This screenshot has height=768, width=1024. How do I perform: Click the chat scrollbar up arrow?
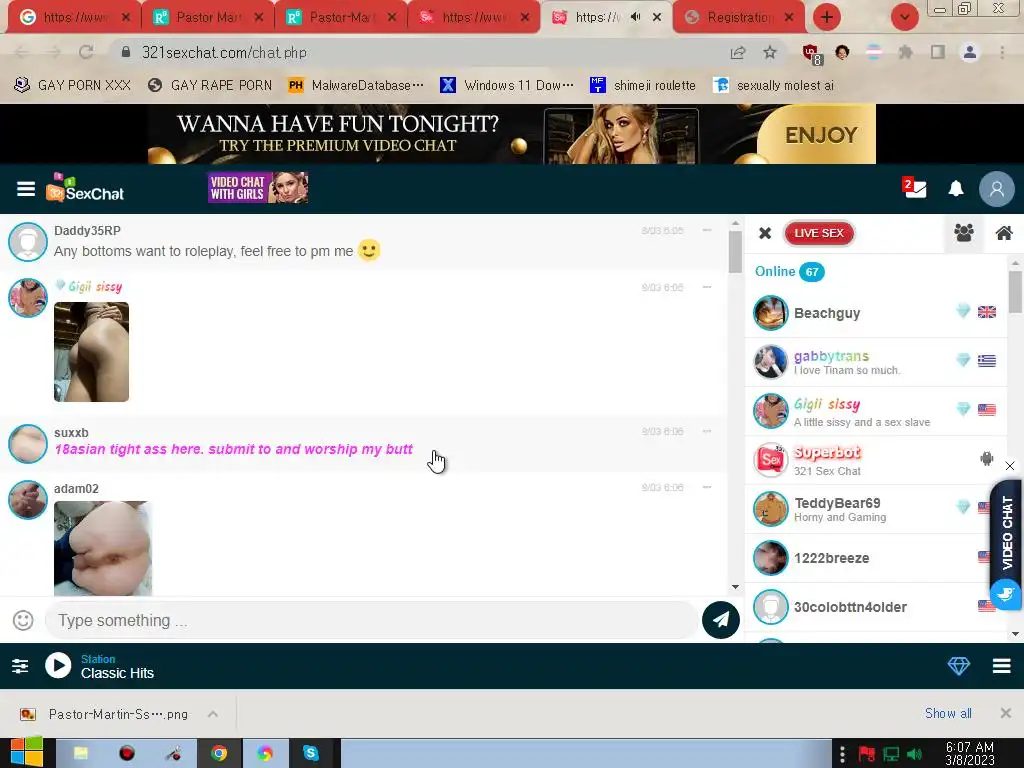(735, 223)
